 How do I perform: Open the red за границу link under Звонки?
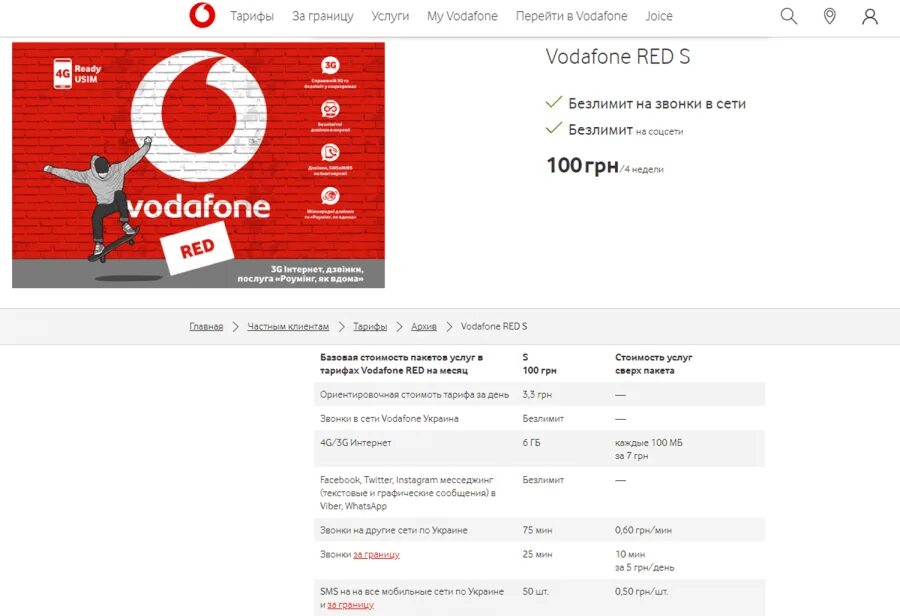[x=377, y=555]
